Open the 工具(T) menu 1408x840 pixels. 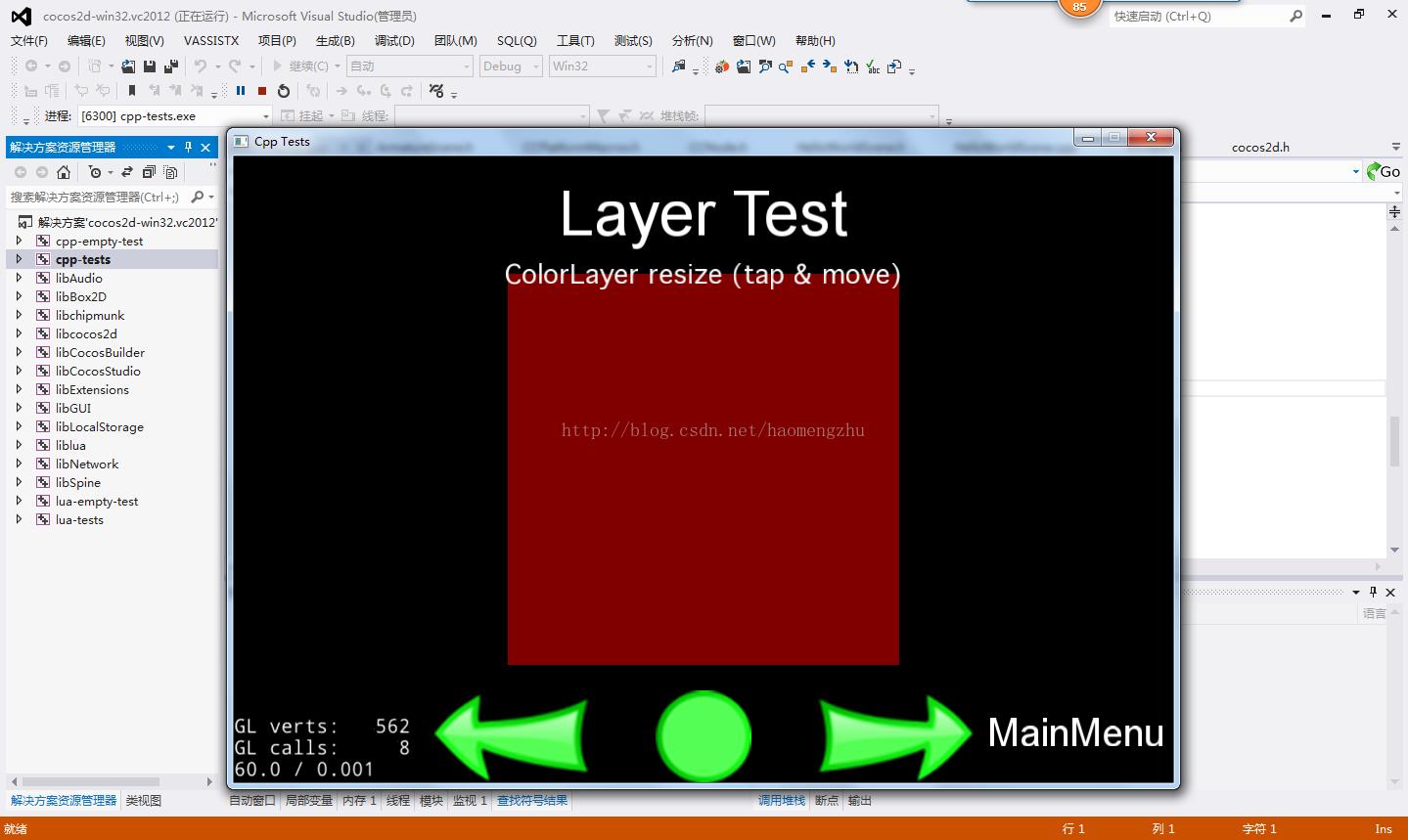pyautogui.click(x=575, y=40)
